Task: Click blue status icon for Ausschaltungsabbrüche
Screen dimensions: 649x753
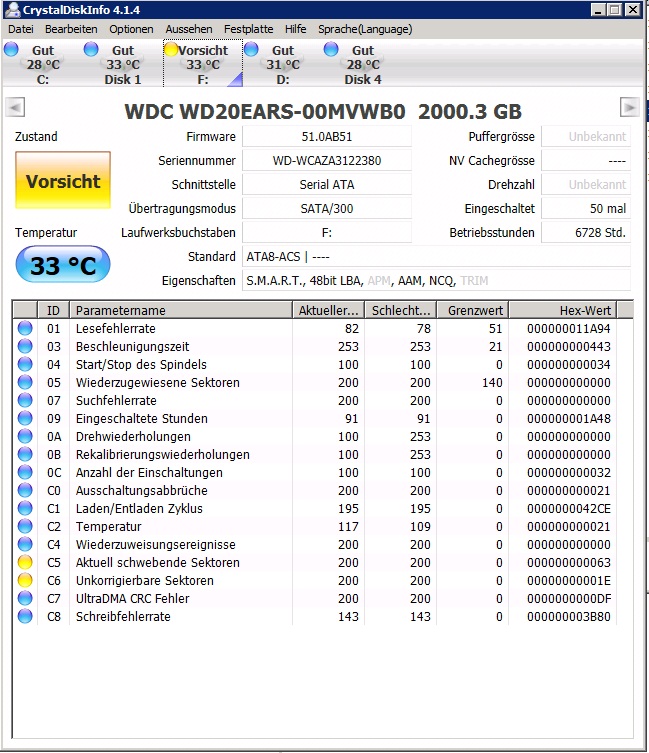Action: [x=25, y=490]
